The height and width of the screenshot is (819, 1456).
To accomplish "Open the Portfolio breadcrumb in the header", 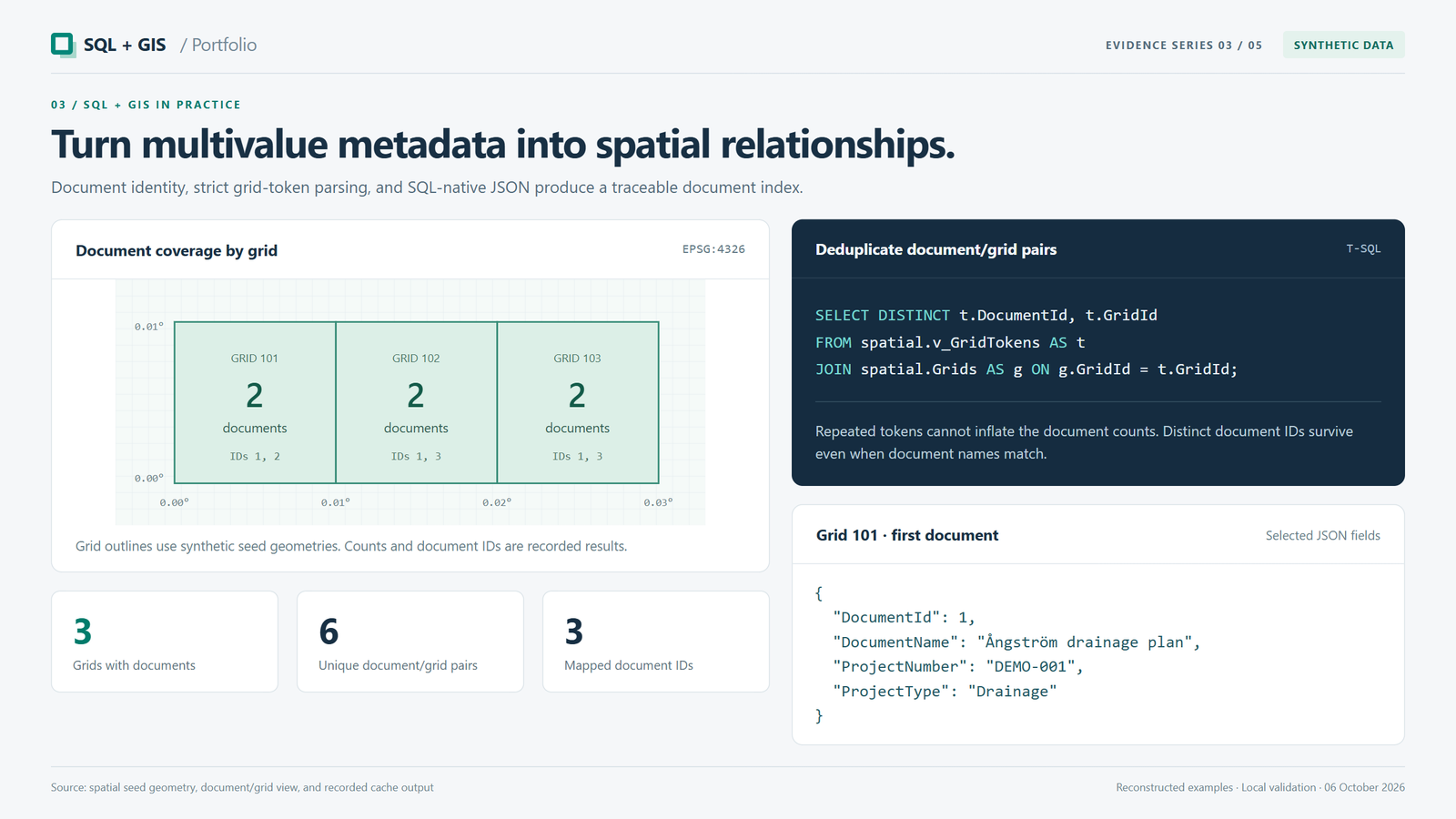I will (x=218, y=45).
